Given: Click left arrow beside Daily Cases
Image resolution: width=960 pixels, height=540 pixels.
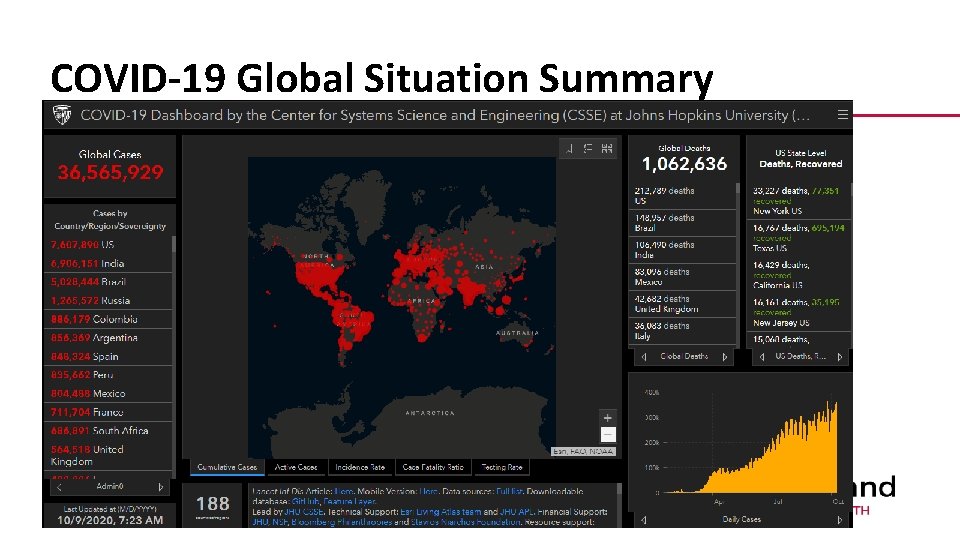Looking at the screenshot, I should pyautogui.click(x=644, y=520).
